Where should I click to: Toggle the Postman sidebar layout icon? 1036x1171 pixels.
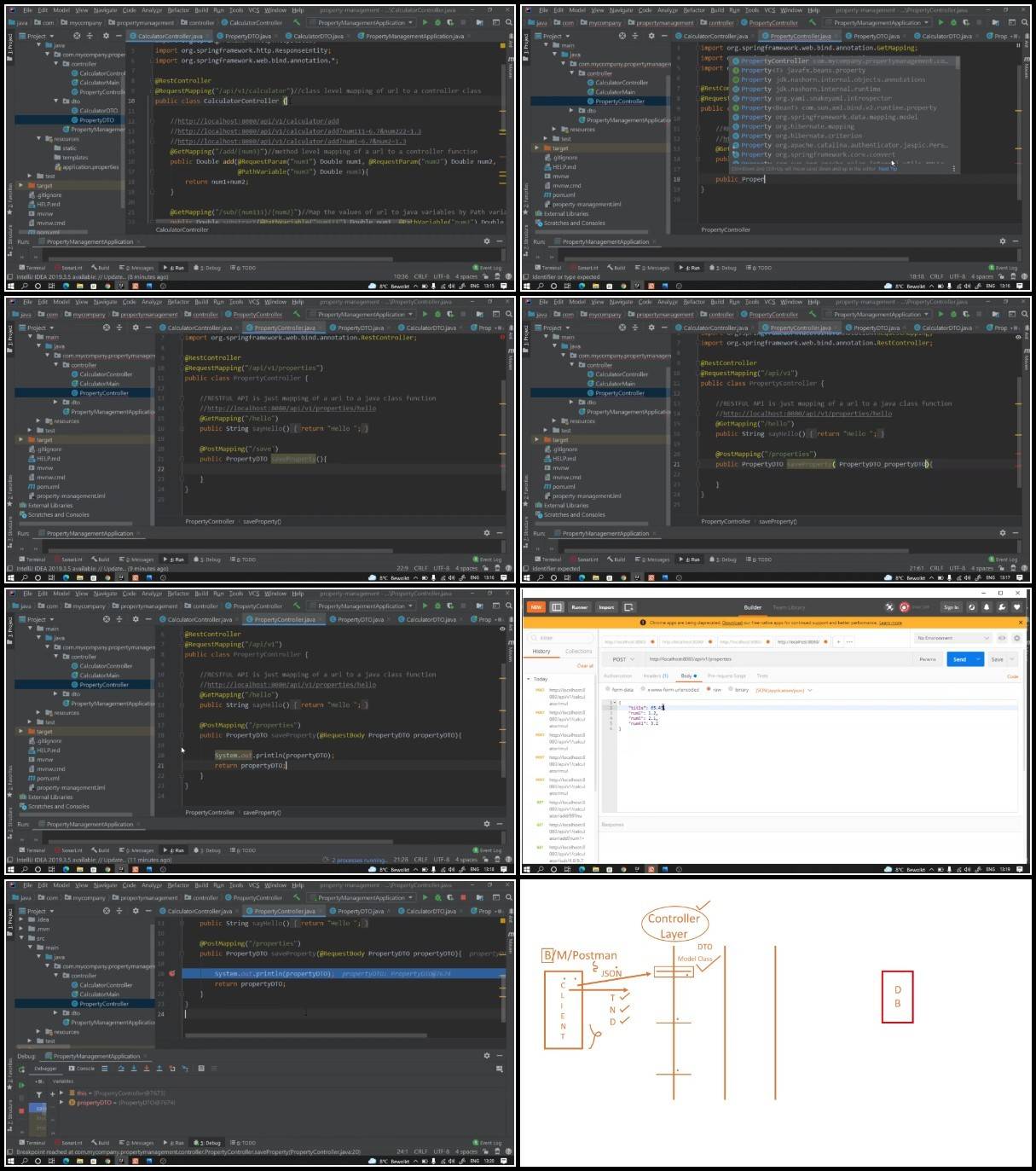(557, 607)
